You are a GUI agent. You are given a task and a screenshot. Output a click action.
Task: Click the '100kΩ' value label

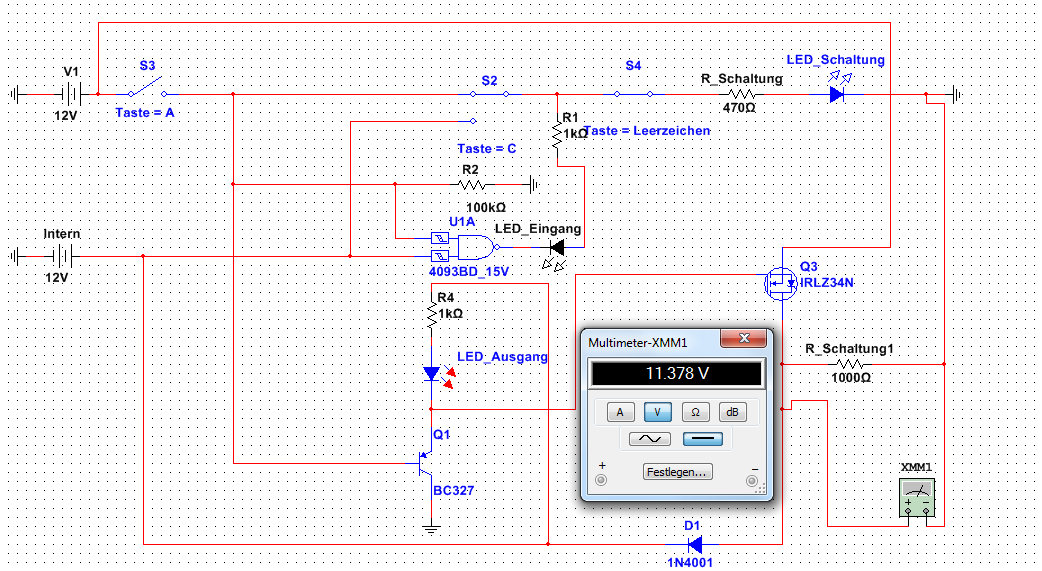click(486, 207)
